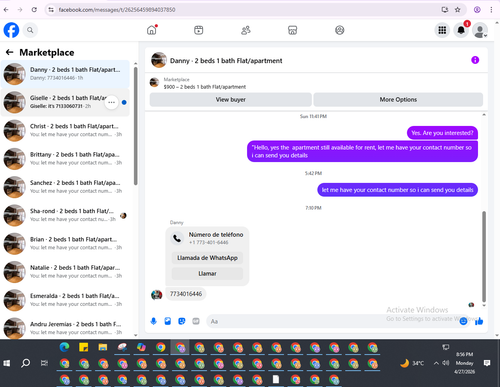Image resolution: width=500 pixels, height=387 pixels.
Task: Open the Christ conversation in the list
Action: (65, 130)
